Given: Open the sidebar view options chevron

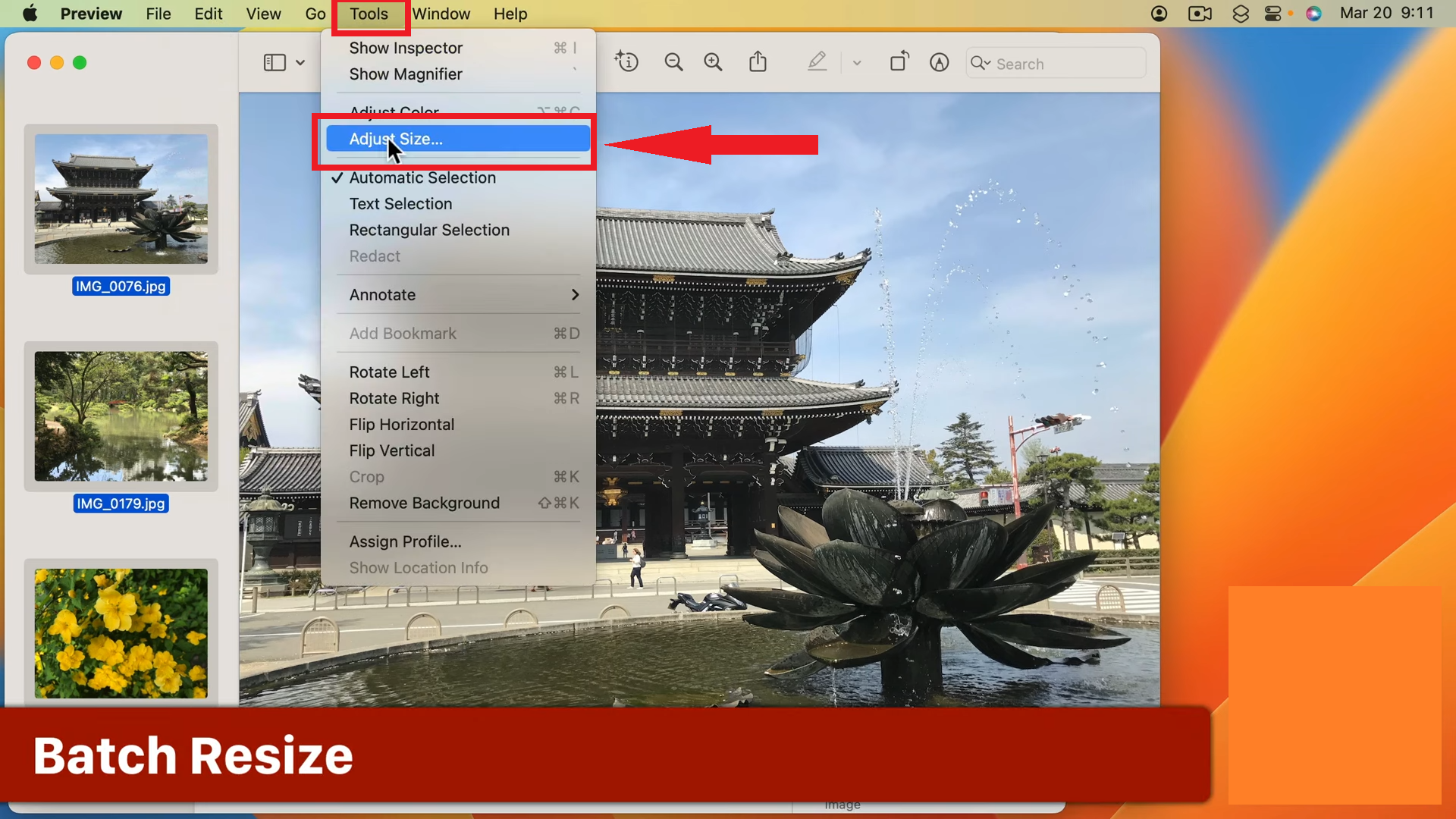Looking at the screenshot, I should coord(300,63).
